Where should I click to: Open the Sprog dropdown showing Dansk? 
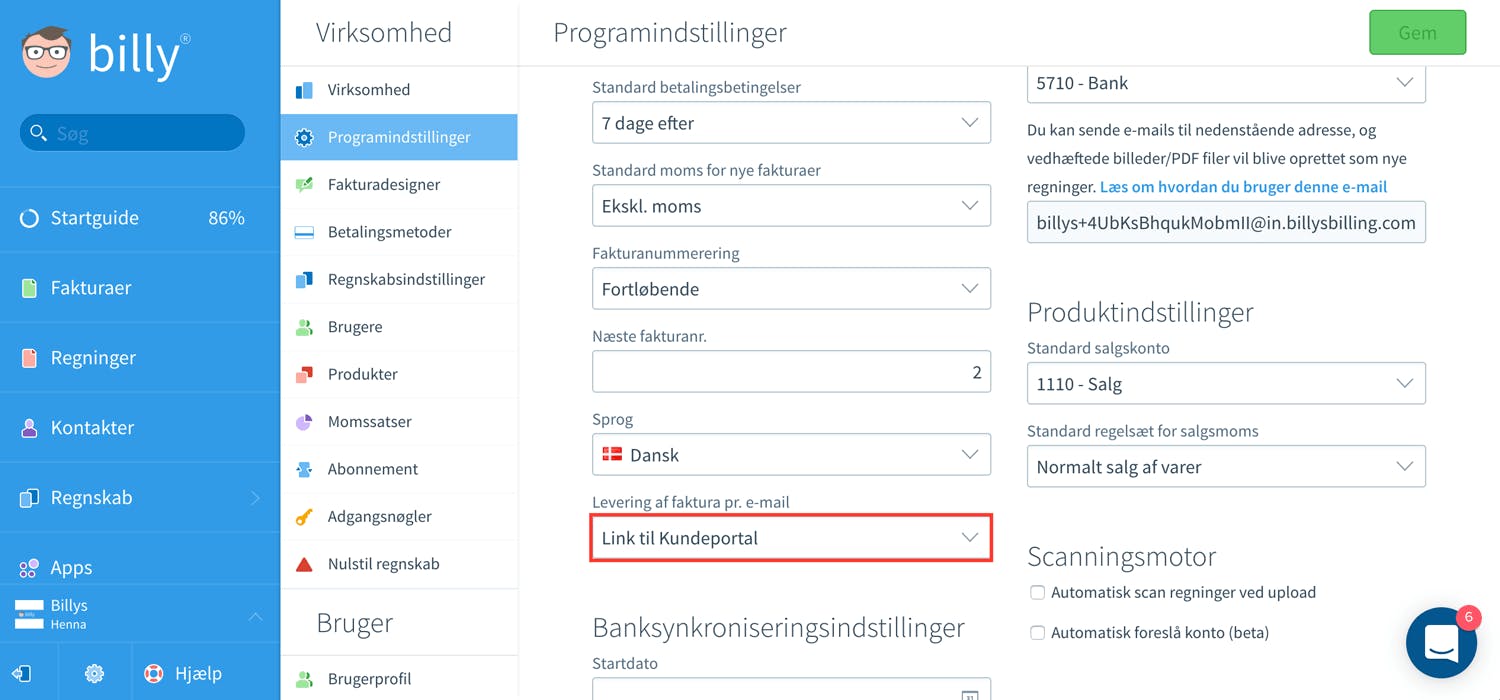click(791, 455)
